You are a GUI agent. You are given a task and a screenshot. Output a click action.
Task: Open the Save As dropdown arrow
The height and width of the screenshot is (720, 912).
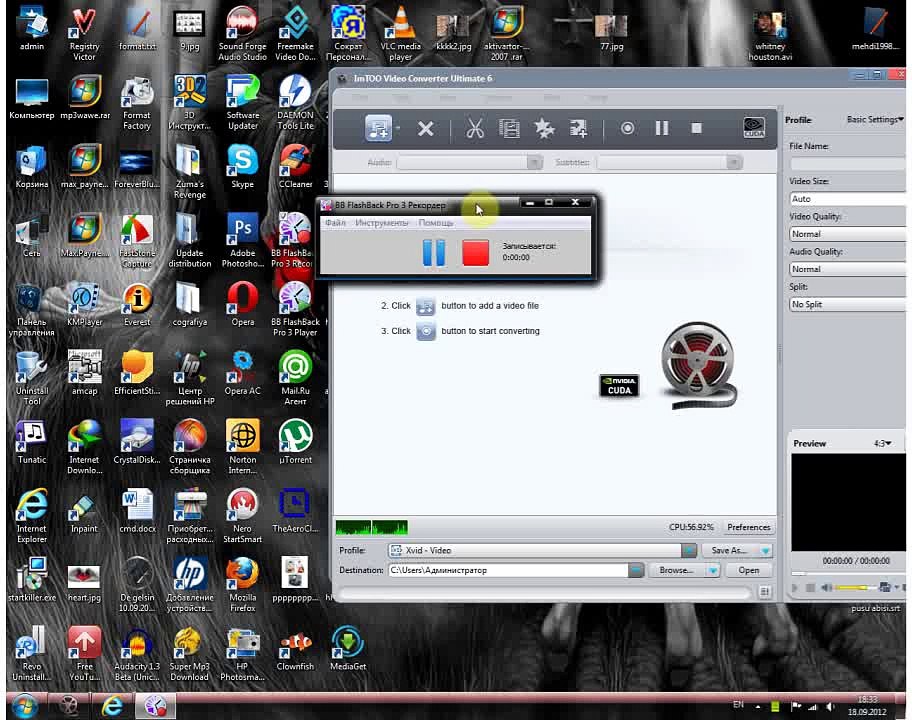[x=765, y=550]
